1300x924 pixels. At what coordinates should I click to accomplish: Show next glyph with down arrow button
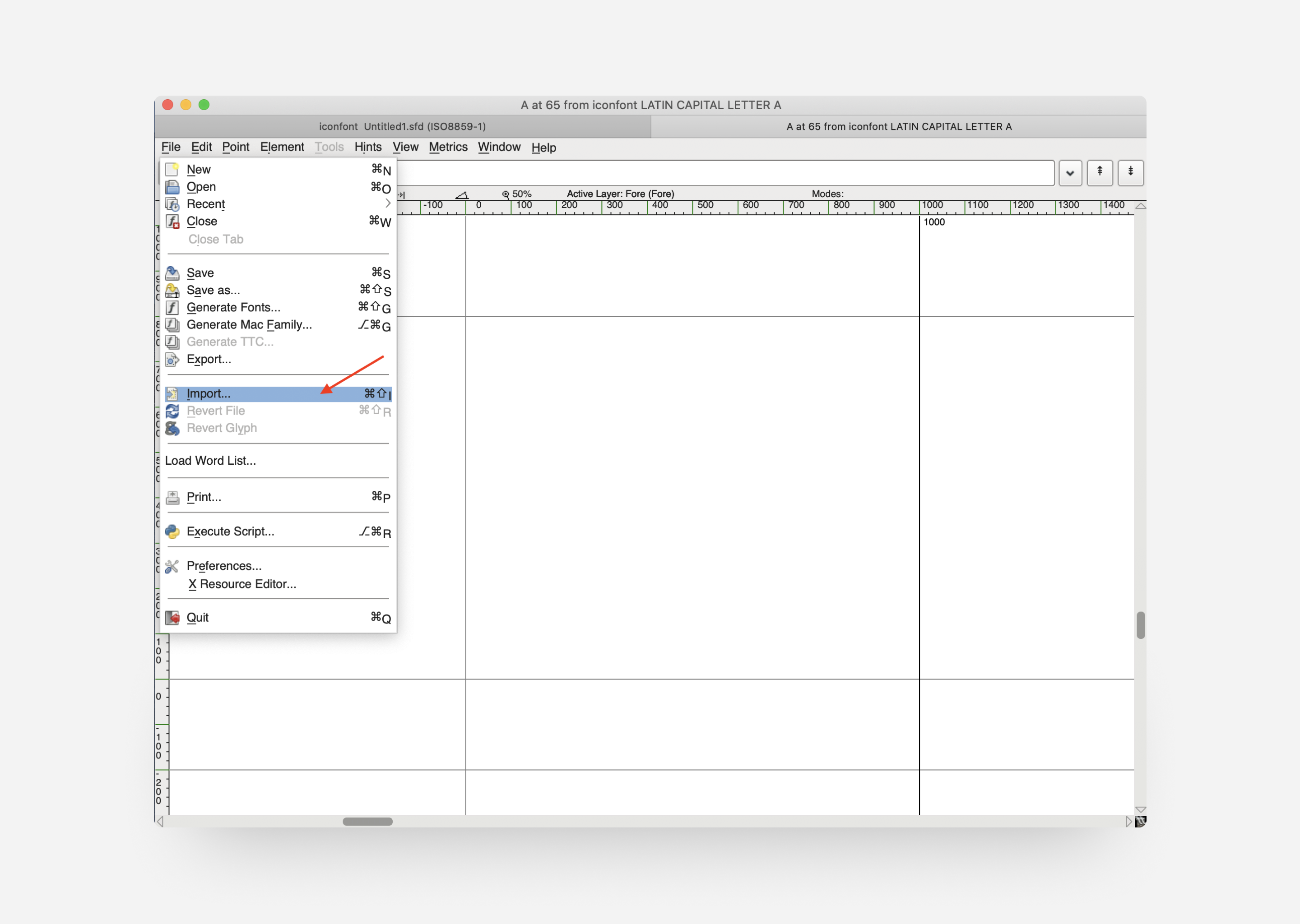(1130, 172)
